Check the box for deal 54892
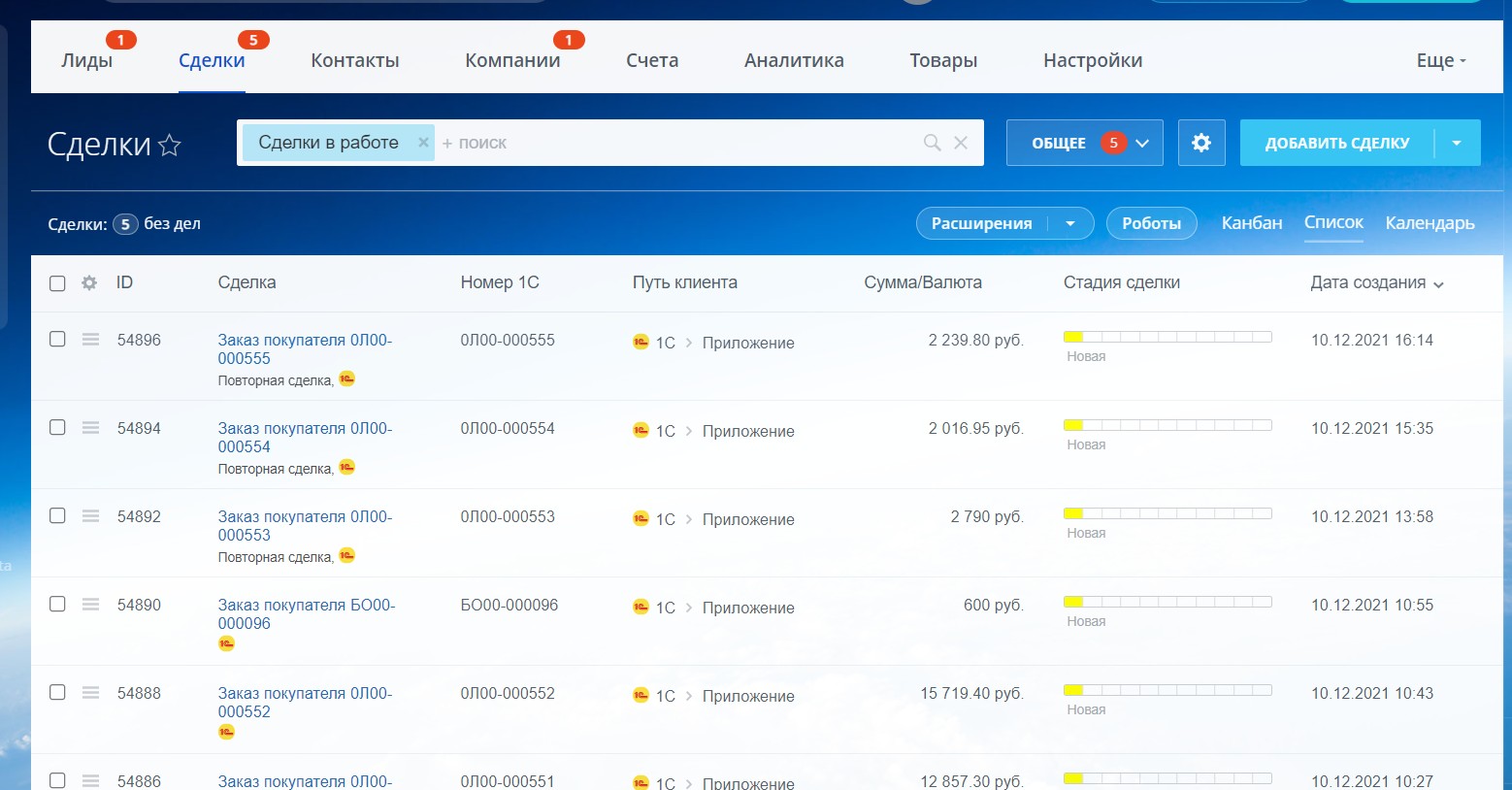The image size is (1512, 790). pos(57,515)
